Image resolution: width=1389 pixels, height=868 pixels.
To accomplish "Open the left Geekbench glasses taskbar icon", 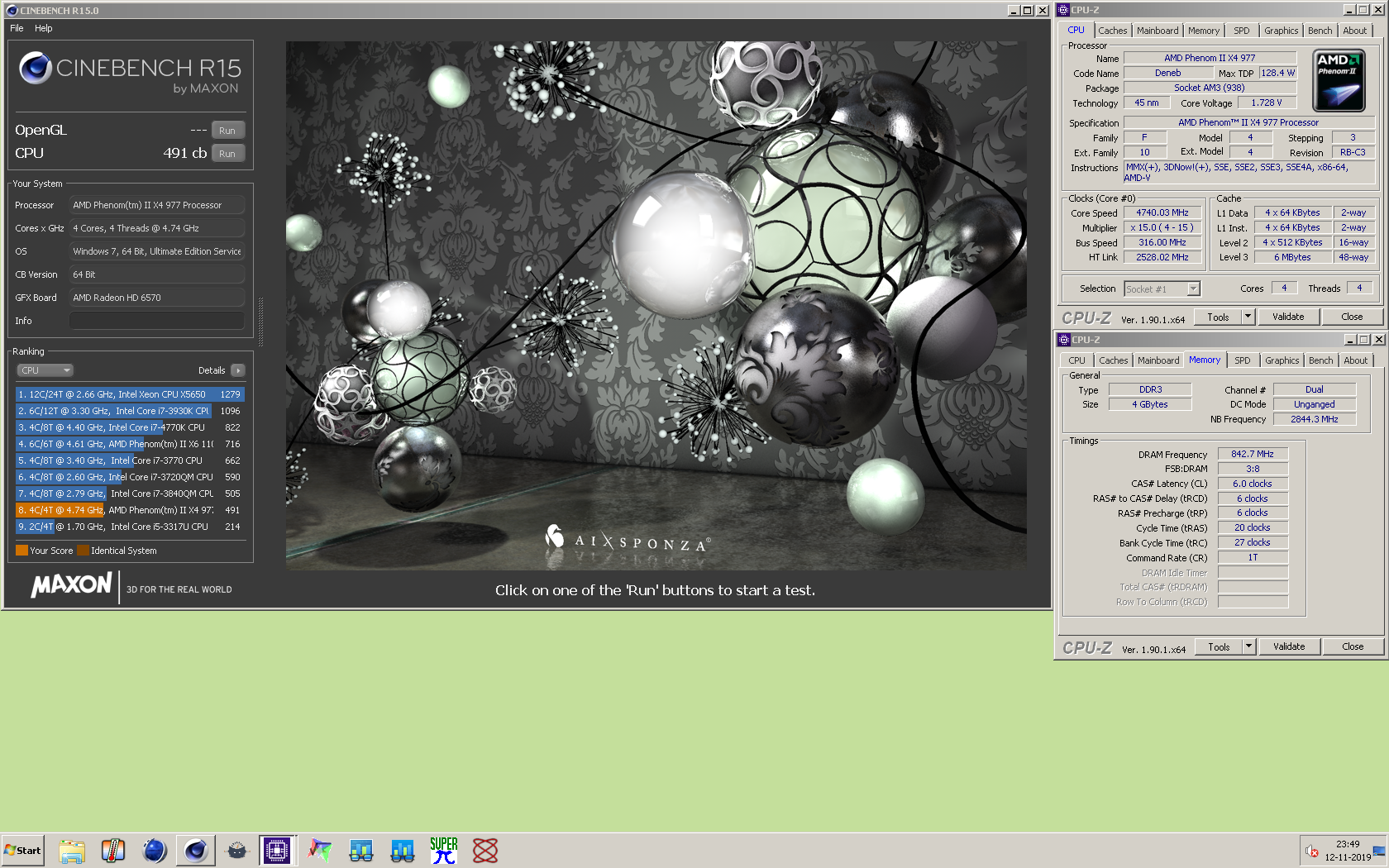I will point(361,851).
